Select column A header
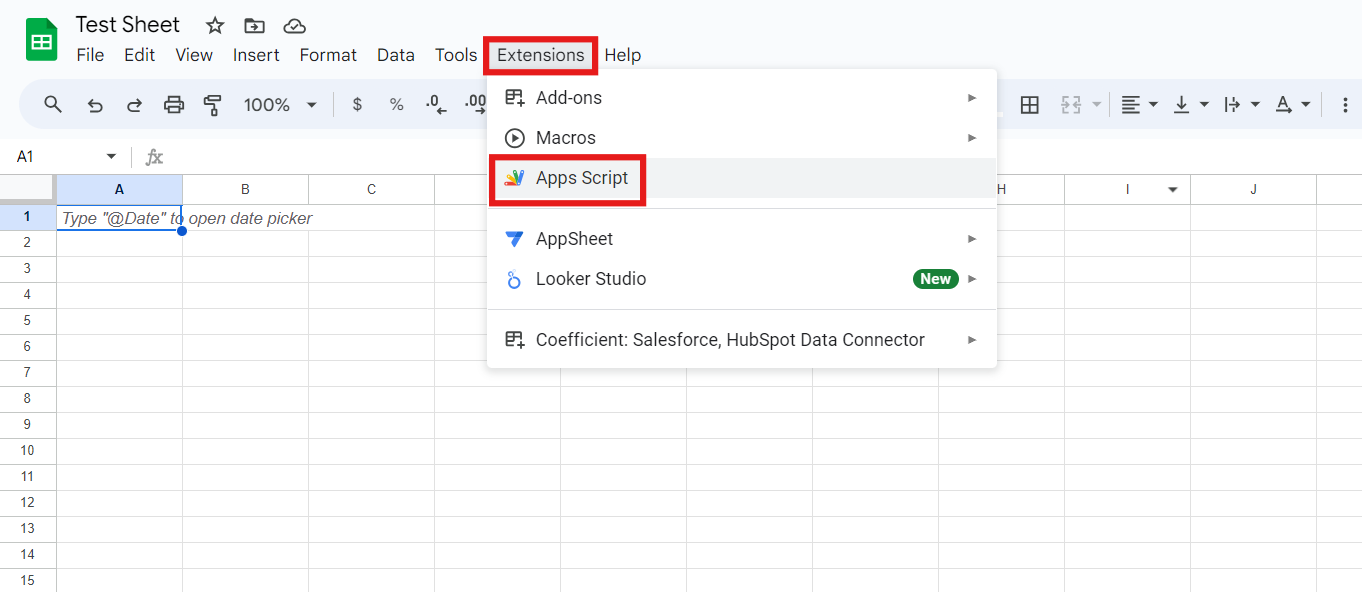 tap(119, 189)
